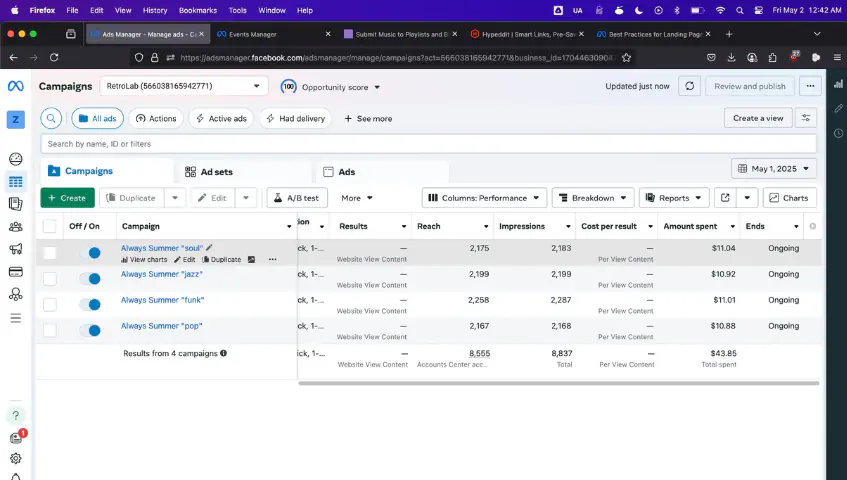Click the Firefox address bar URL
847x480 pixels.
396,57
